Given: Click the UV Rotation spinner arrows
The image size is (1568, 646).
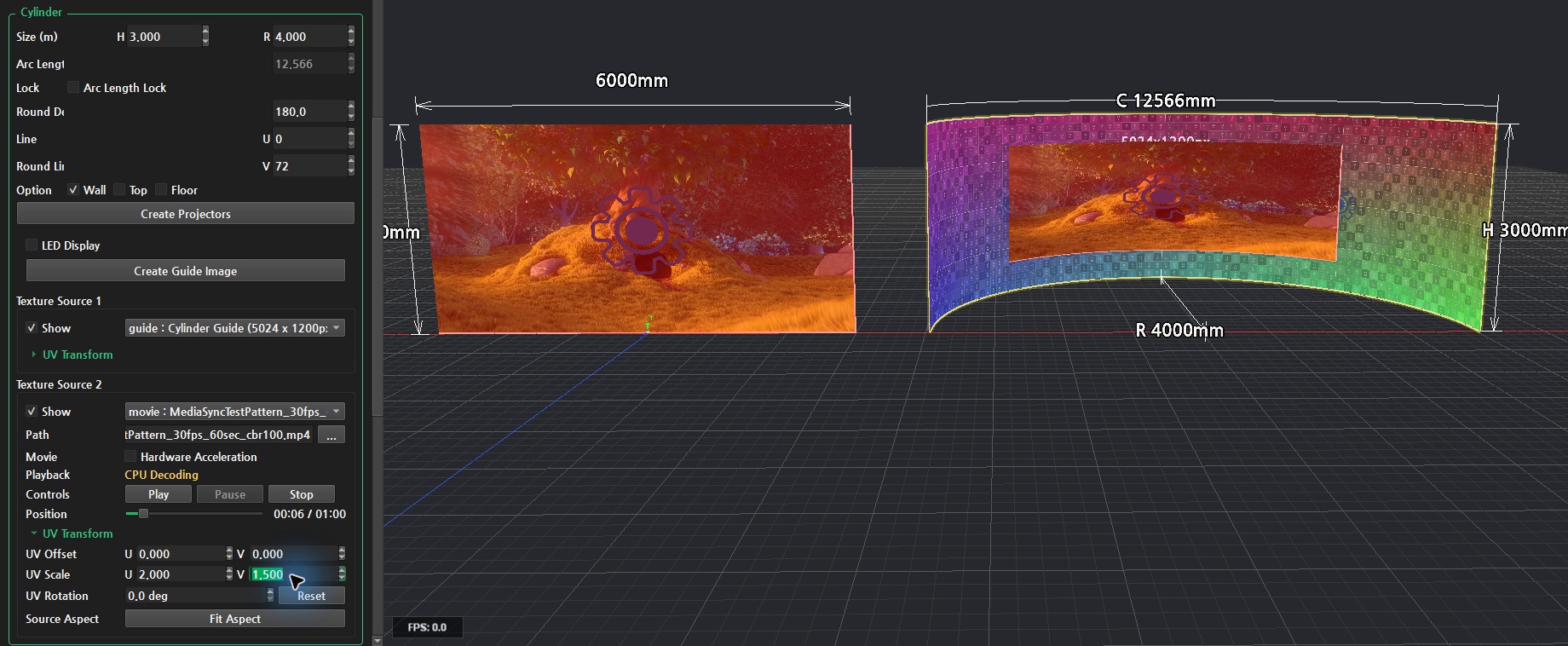Looking at the screenshot, I should pyautogui.click(x=270, y=596).
